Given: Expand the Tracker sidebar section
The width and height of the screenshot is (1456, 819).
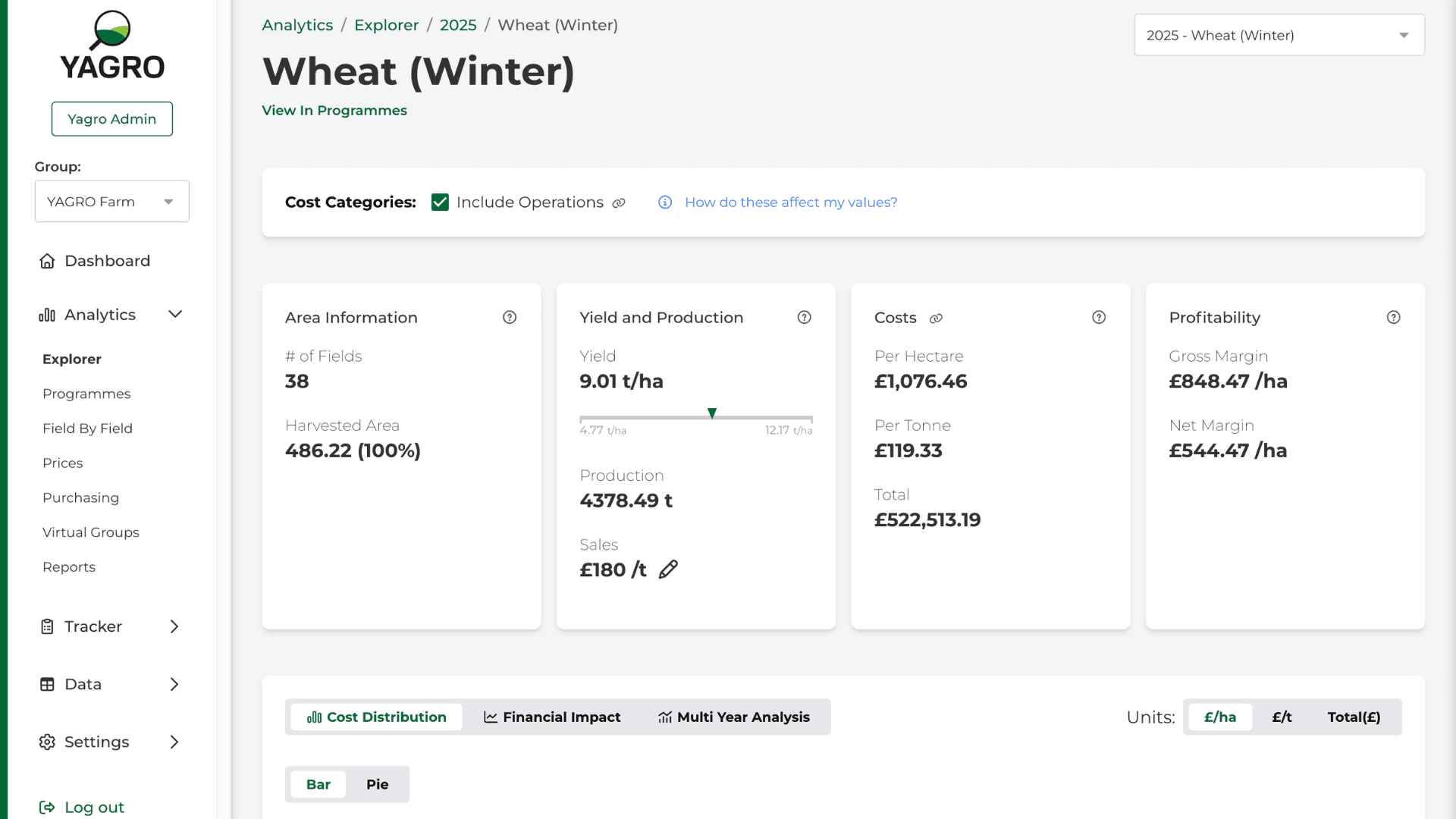Looking at the screenshot, I should [111, 626].
